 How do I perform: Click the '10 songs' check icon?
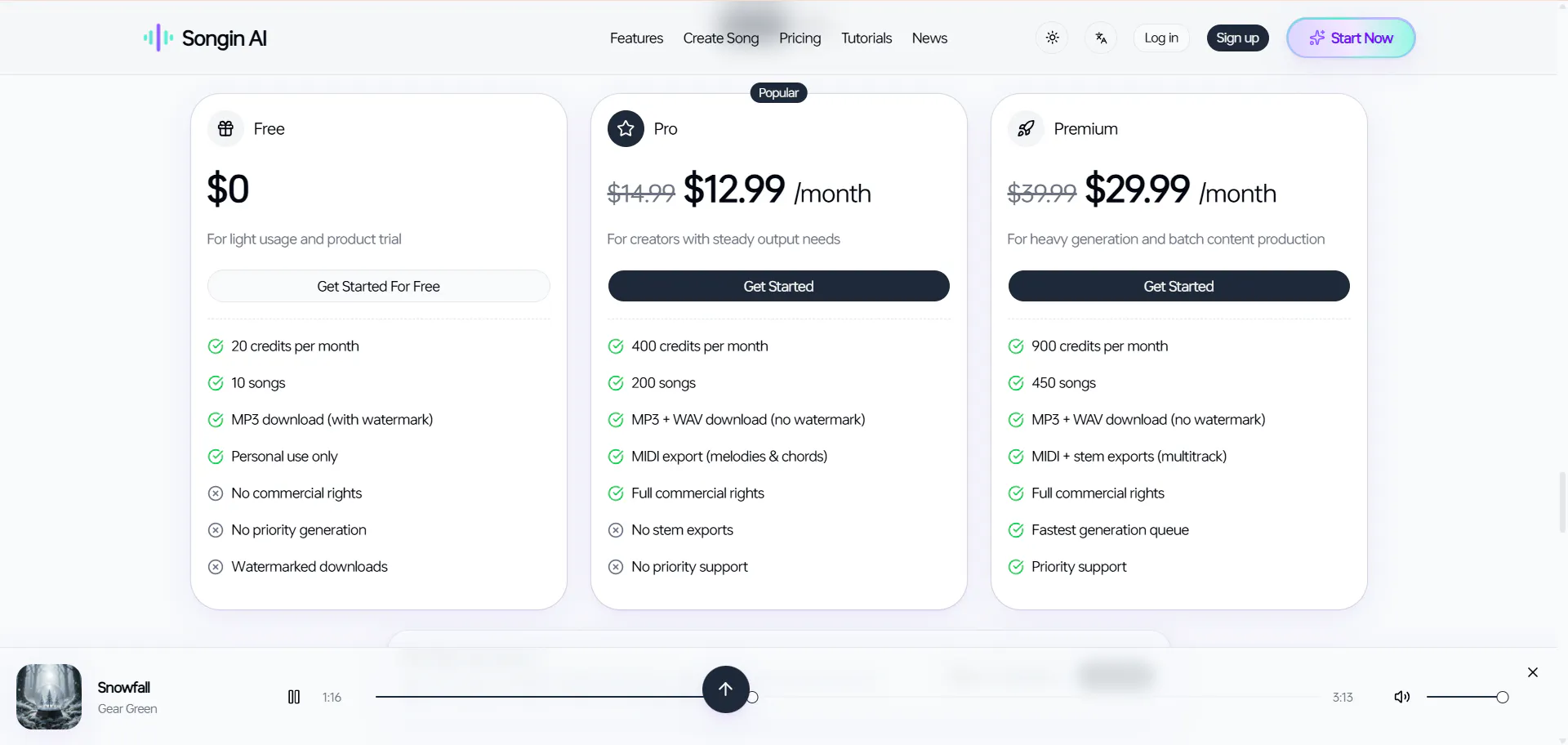point(216,383)
